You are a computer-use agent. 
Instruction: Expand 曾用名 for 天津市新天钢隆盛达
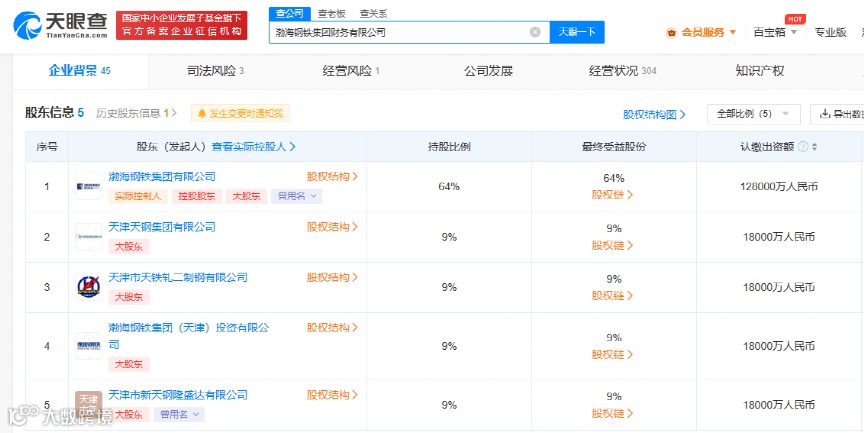[179, 414]
